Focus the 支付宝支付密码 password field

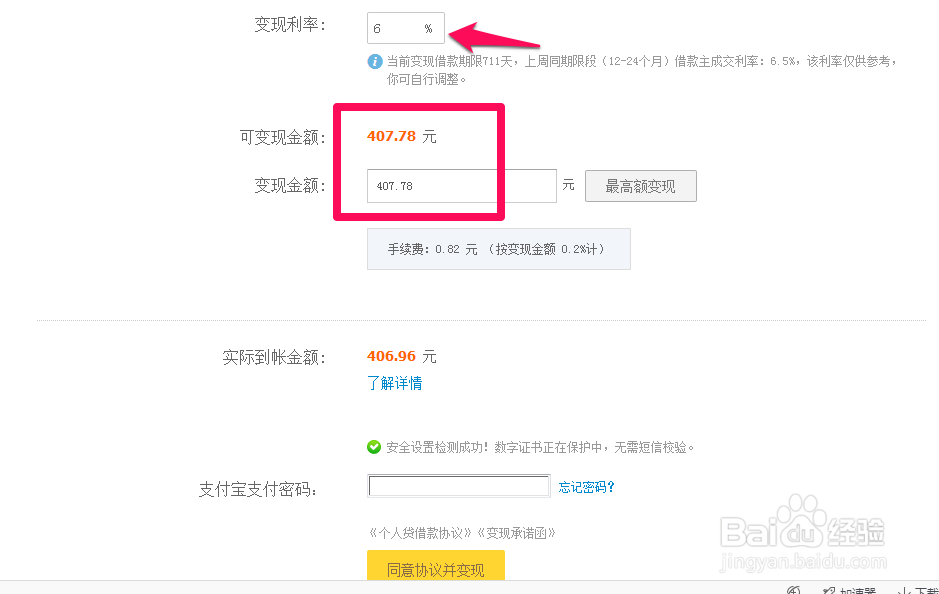(x=459, y=487)
